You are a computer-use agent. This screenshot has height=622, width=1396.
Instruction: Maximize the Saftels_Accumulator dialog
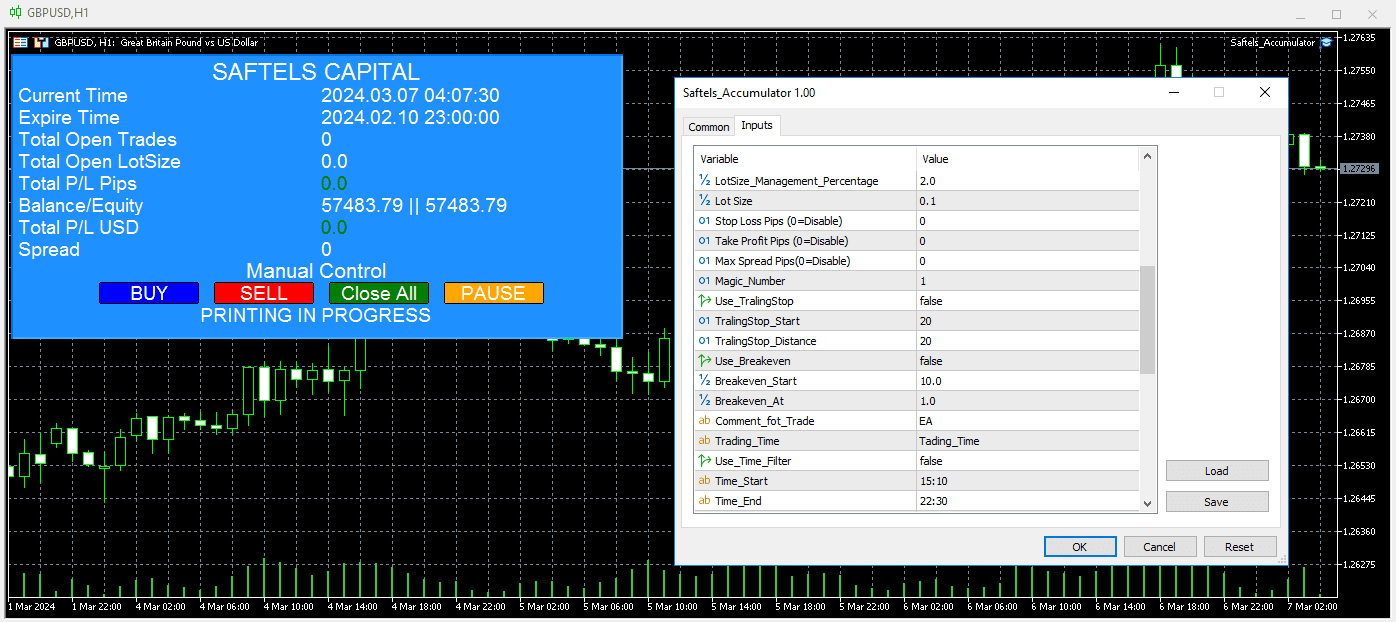[x=1219, y=92]
